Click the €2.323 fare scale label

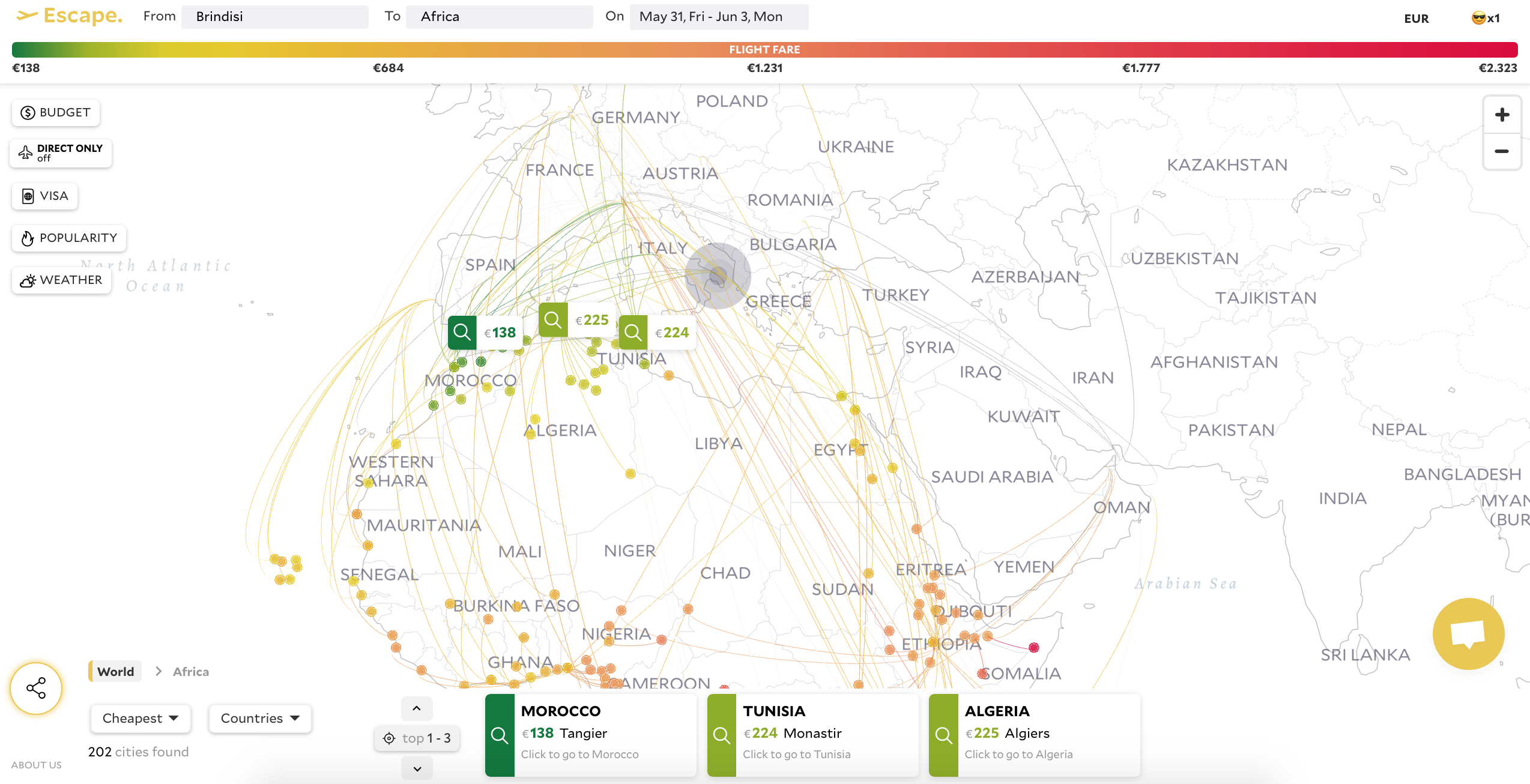tap(1498, 68)
